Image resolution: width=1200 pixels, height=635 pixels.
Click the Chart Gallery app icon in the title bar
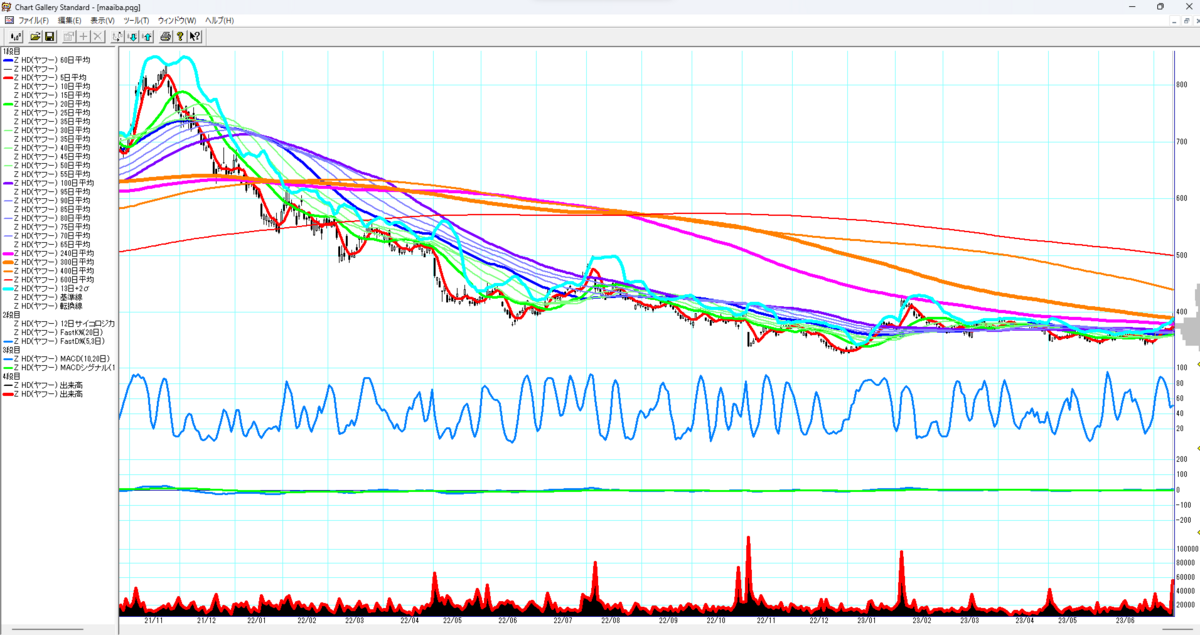pos(6,7)
